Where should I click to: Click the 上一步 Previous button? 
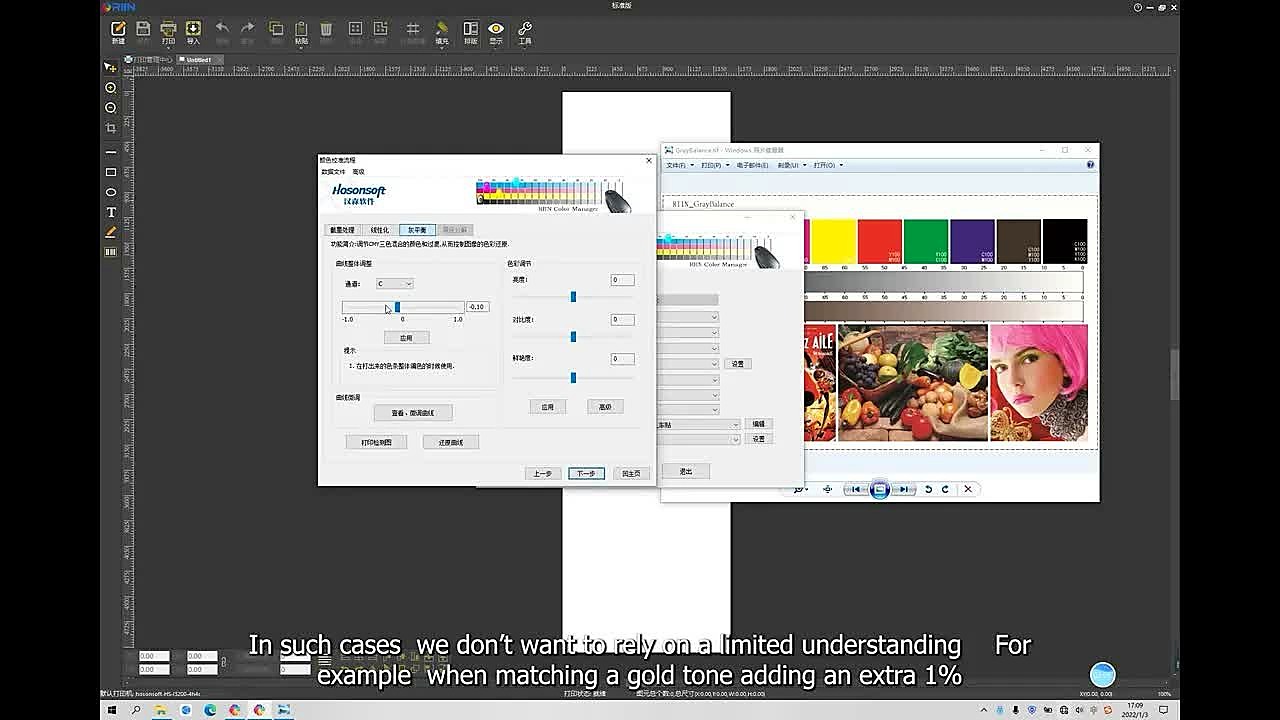(543, 473)
